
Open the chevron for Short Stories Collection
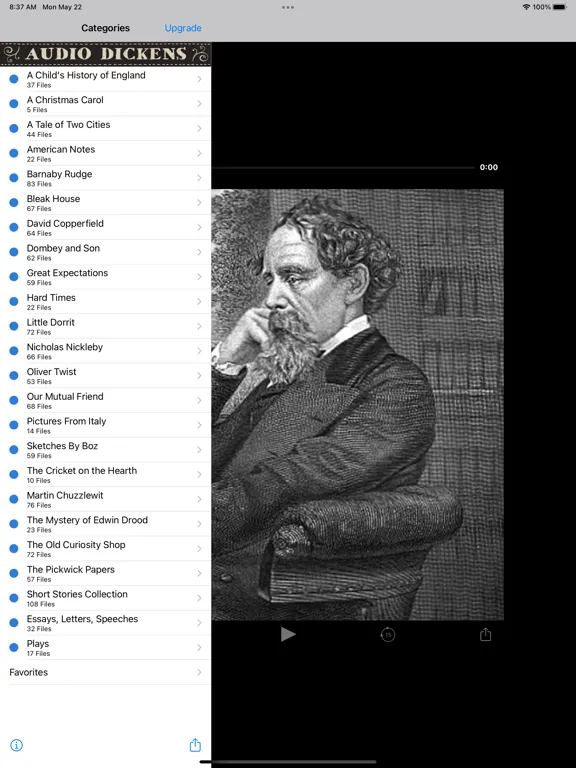tap(199, 598)
